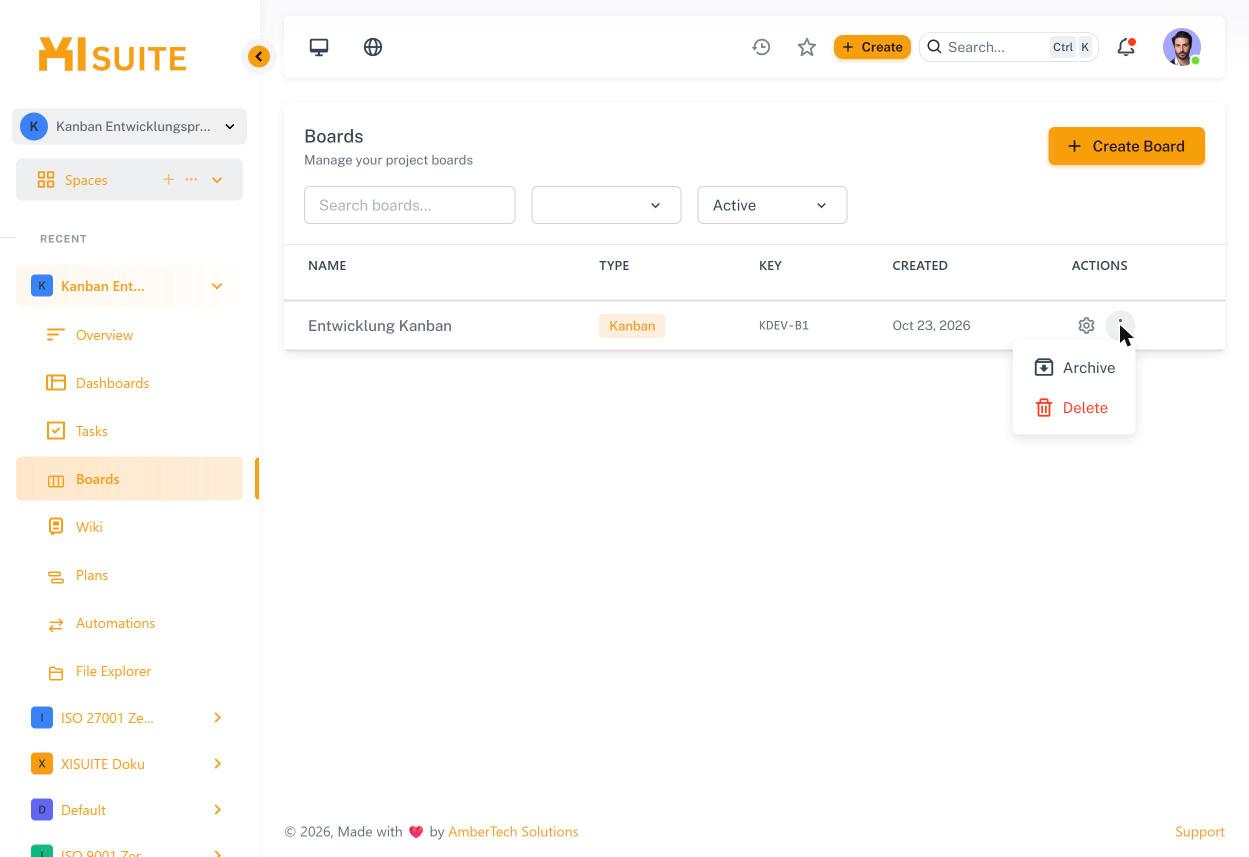Expand the XISUITE Doku space
This screenshot has width=1249, height=857.
point(217,764)
